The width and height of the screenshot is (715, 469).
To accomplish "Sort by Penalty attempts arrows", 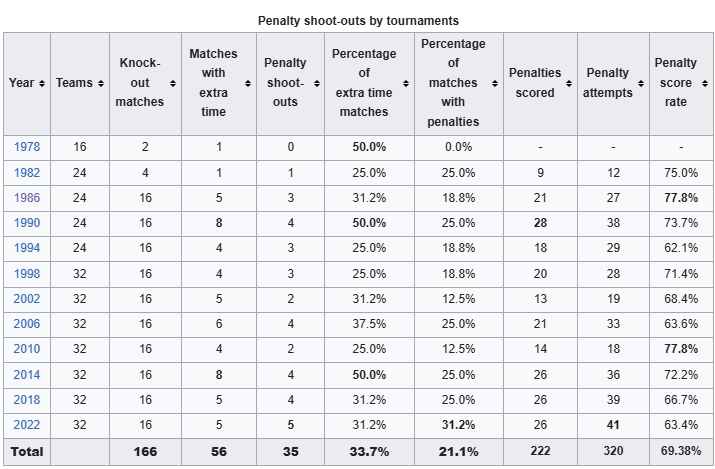I will pos(641,83).
